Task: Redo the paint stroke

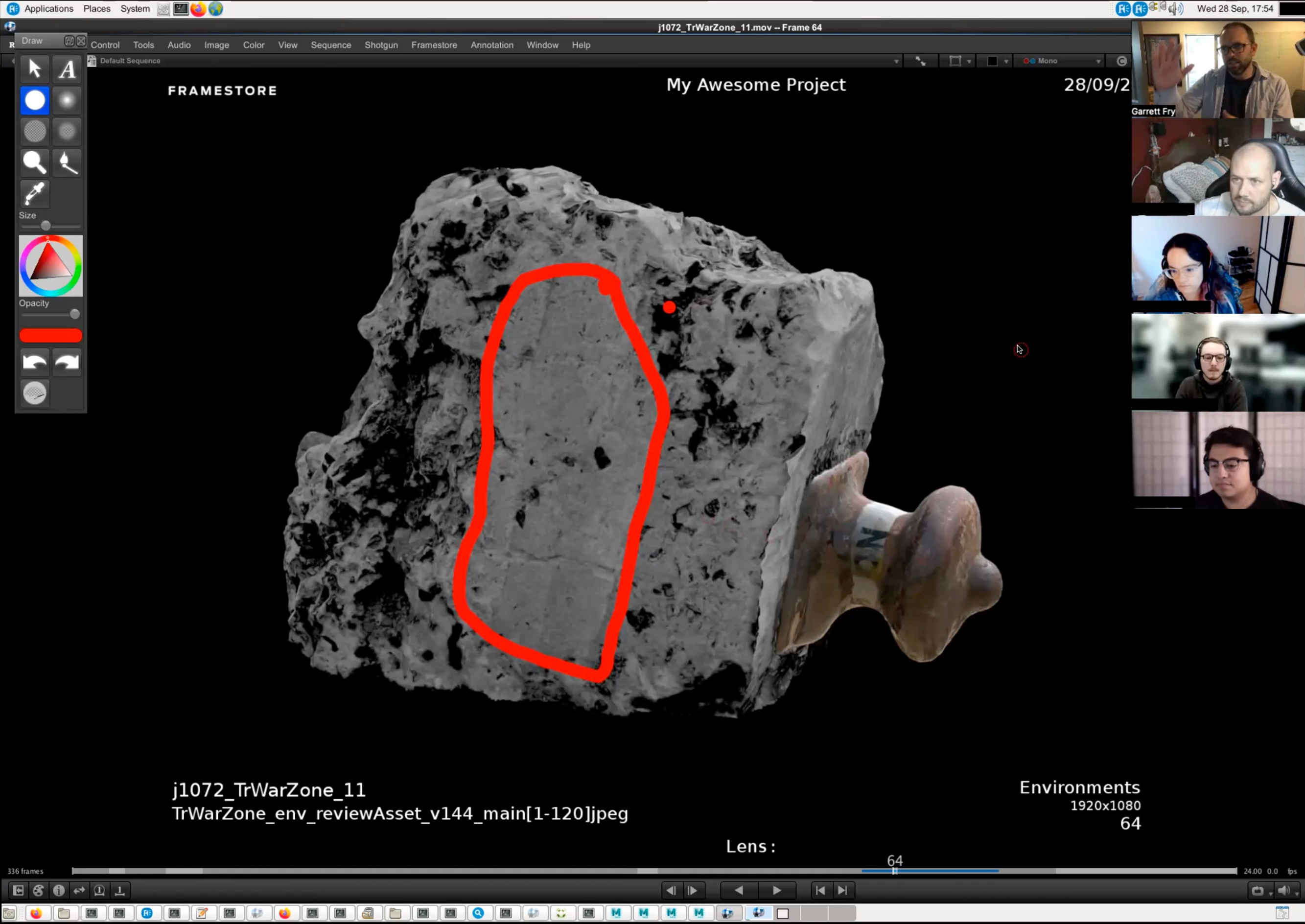Action: pos(67,362)
